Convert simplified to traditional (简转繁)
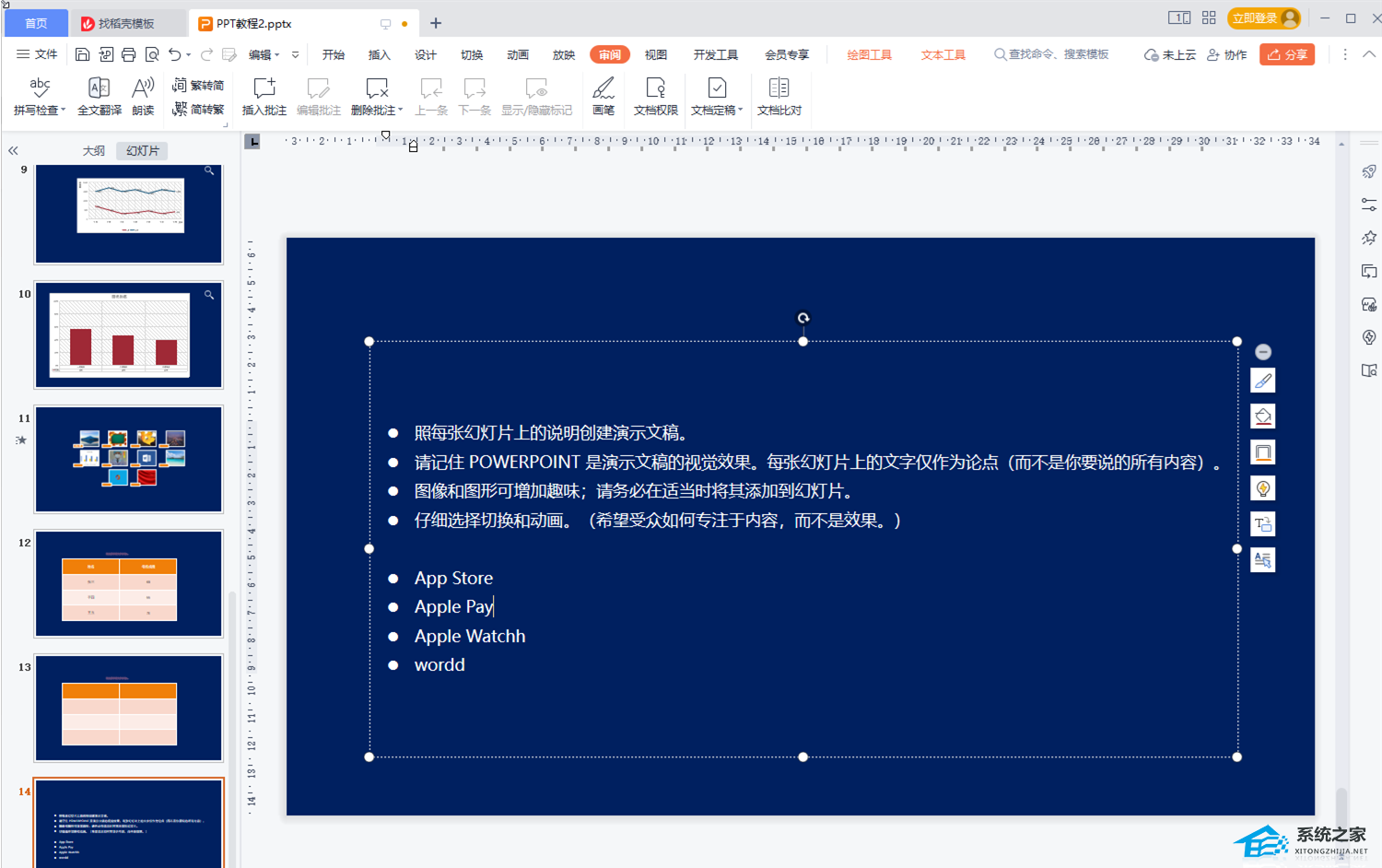This screenshot has width=1382, height=868. click(x=198, y=109)
